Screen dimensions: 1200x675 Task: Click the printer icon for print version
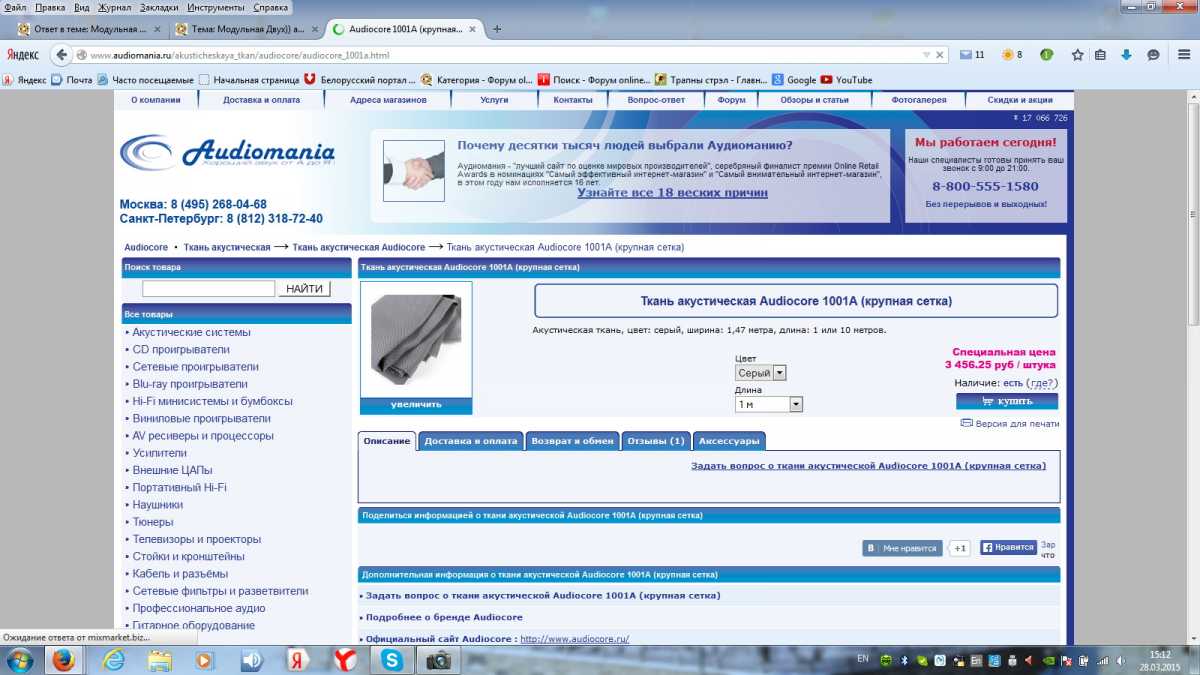tap(966, 423)
